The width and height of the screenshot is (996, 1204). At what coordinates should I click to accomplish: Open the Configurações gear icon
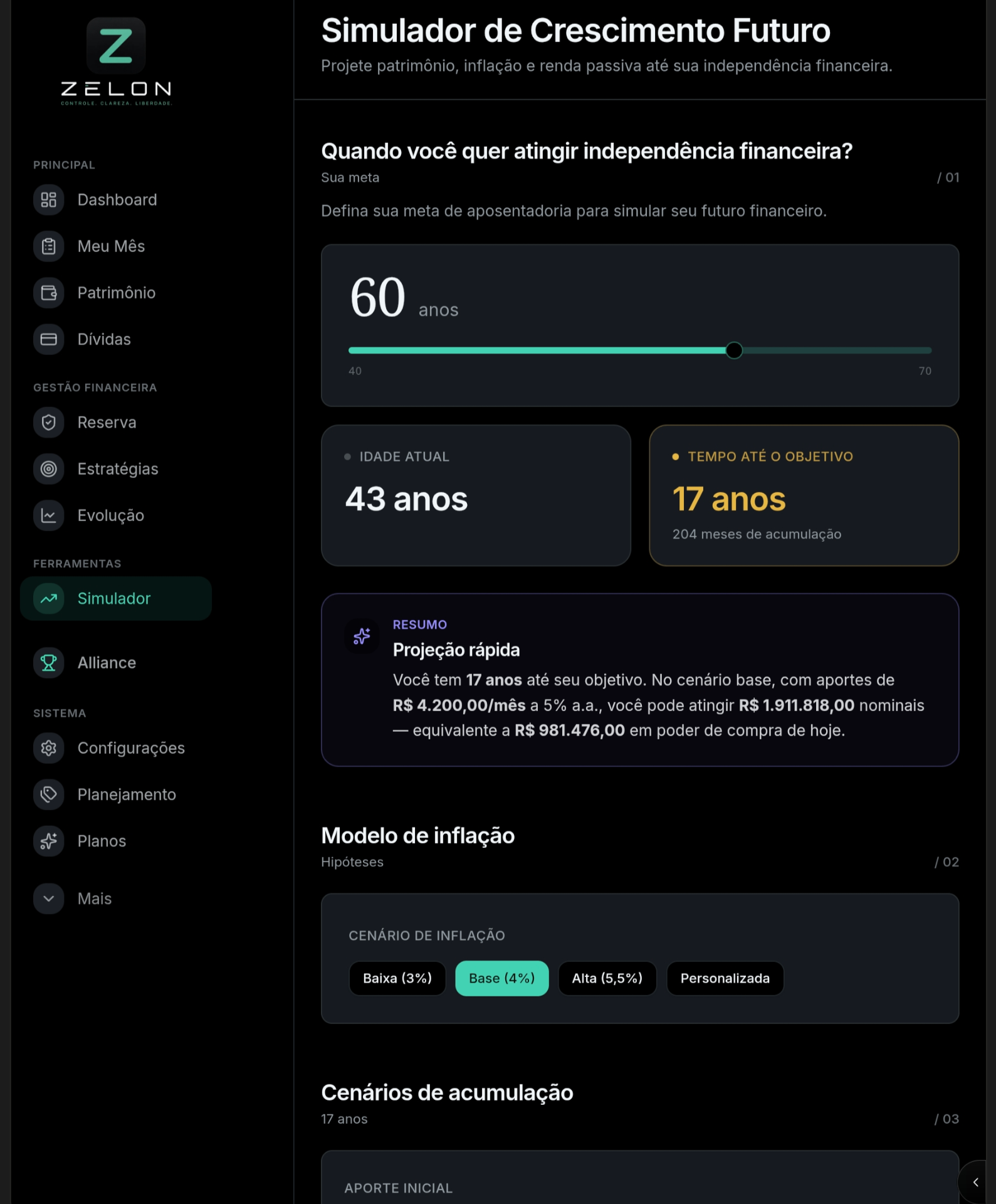coord(48,748)
